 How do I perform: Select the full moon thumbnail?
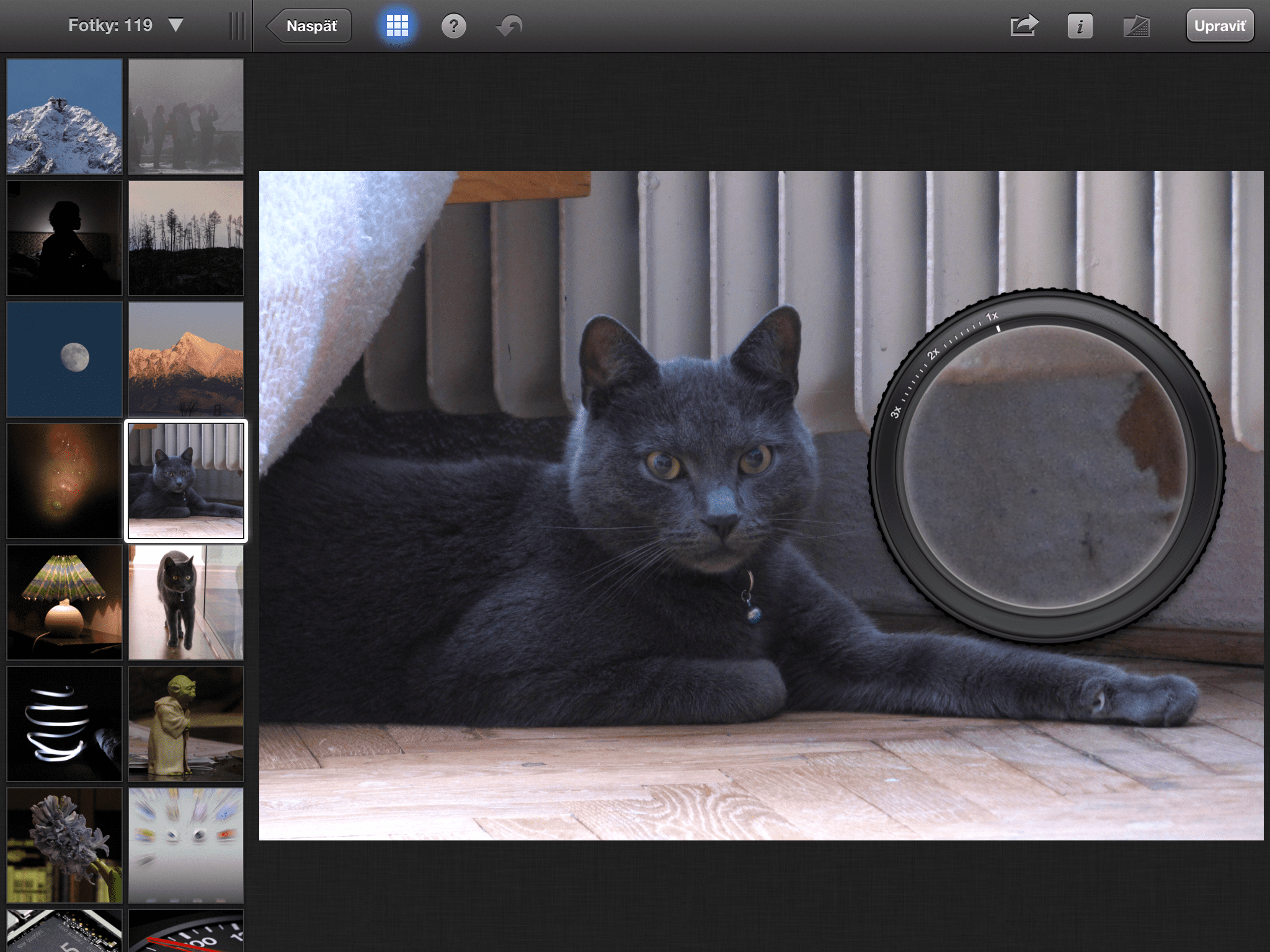64,359
